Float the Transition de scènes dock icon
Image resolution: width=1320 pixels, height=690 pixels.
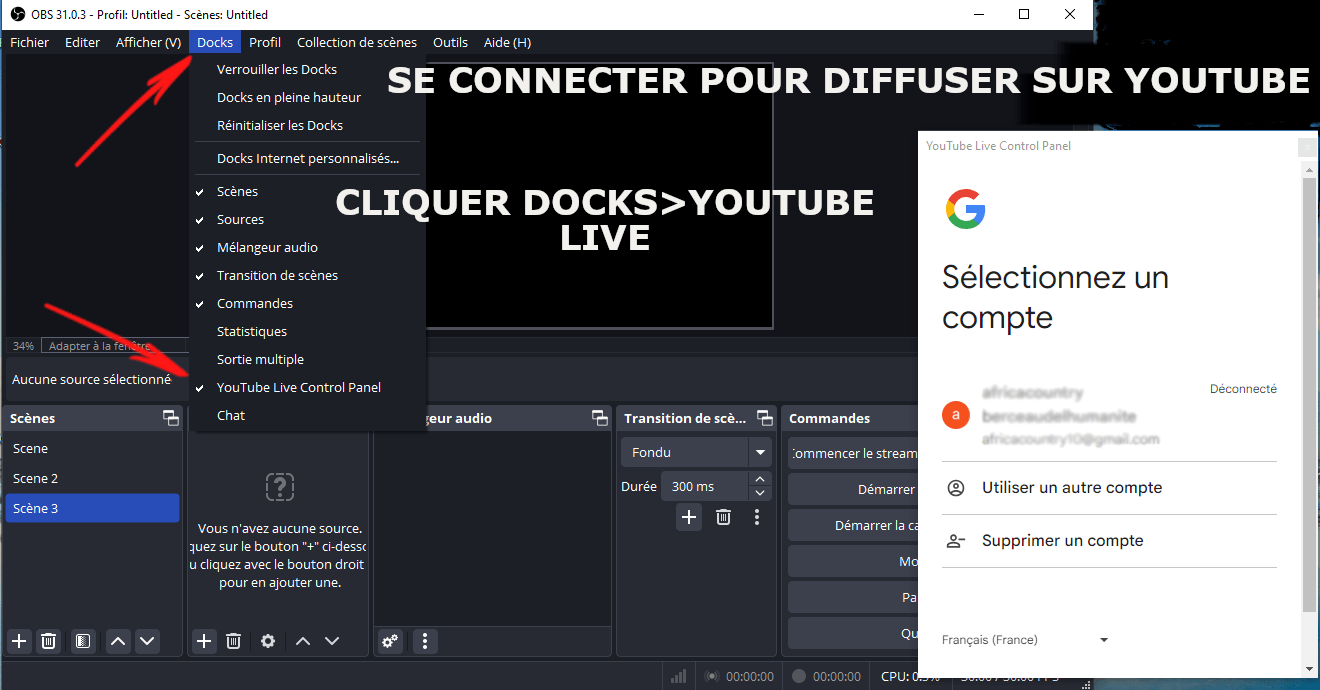point(765,418)
